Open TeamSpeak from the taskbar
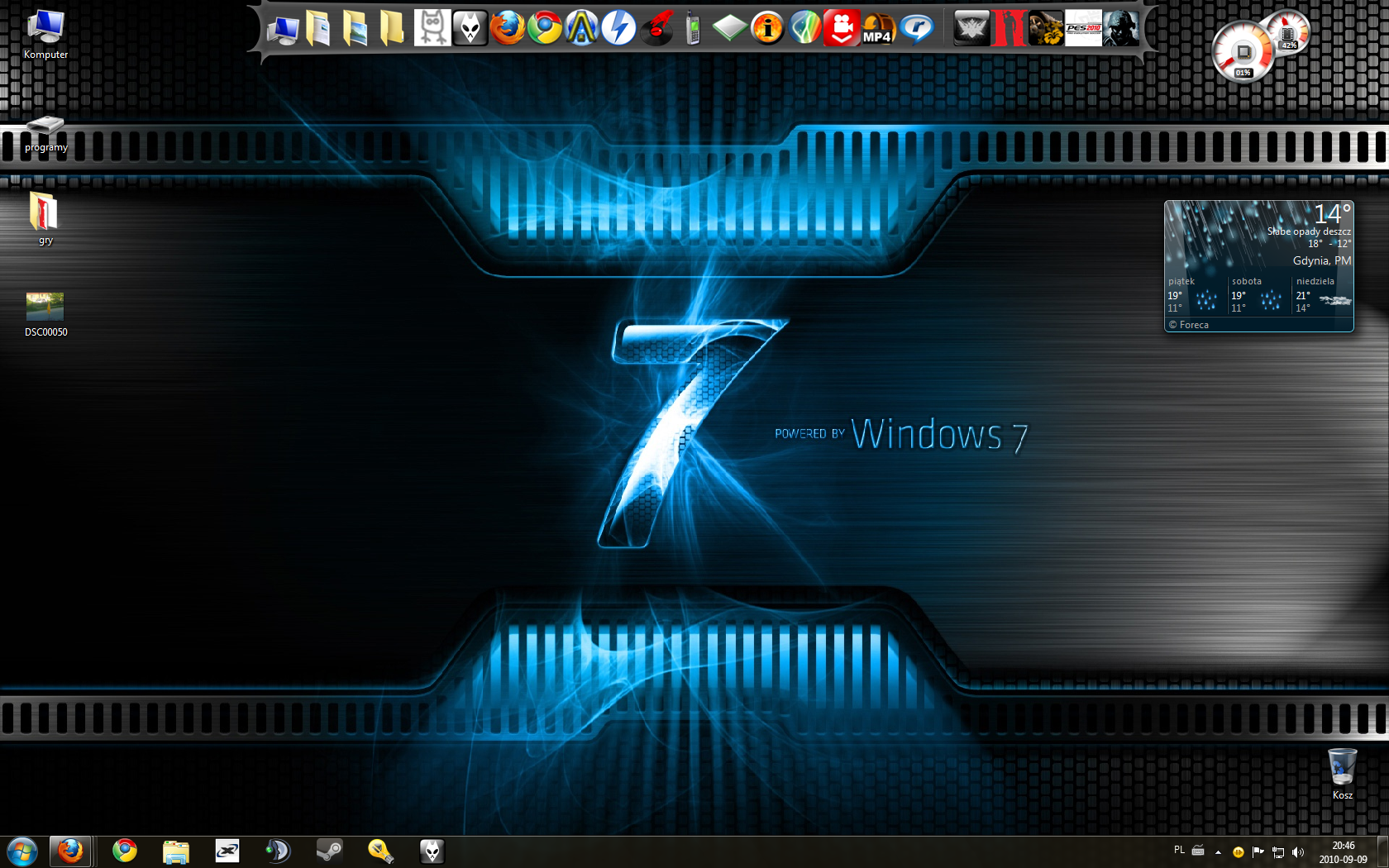 [279, 851]
